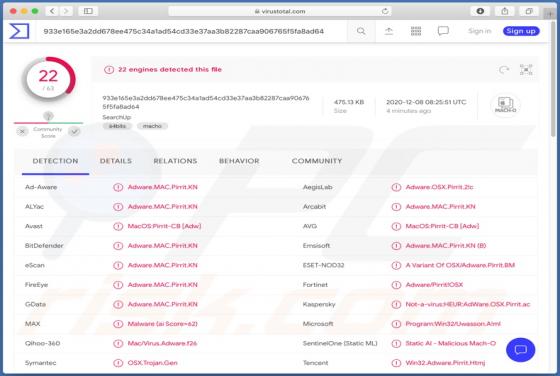Click 'Win32.Adware.Pirrit.Htmj' result
Viewport: 560px width, 376px height.
click(x=445, y=363)
